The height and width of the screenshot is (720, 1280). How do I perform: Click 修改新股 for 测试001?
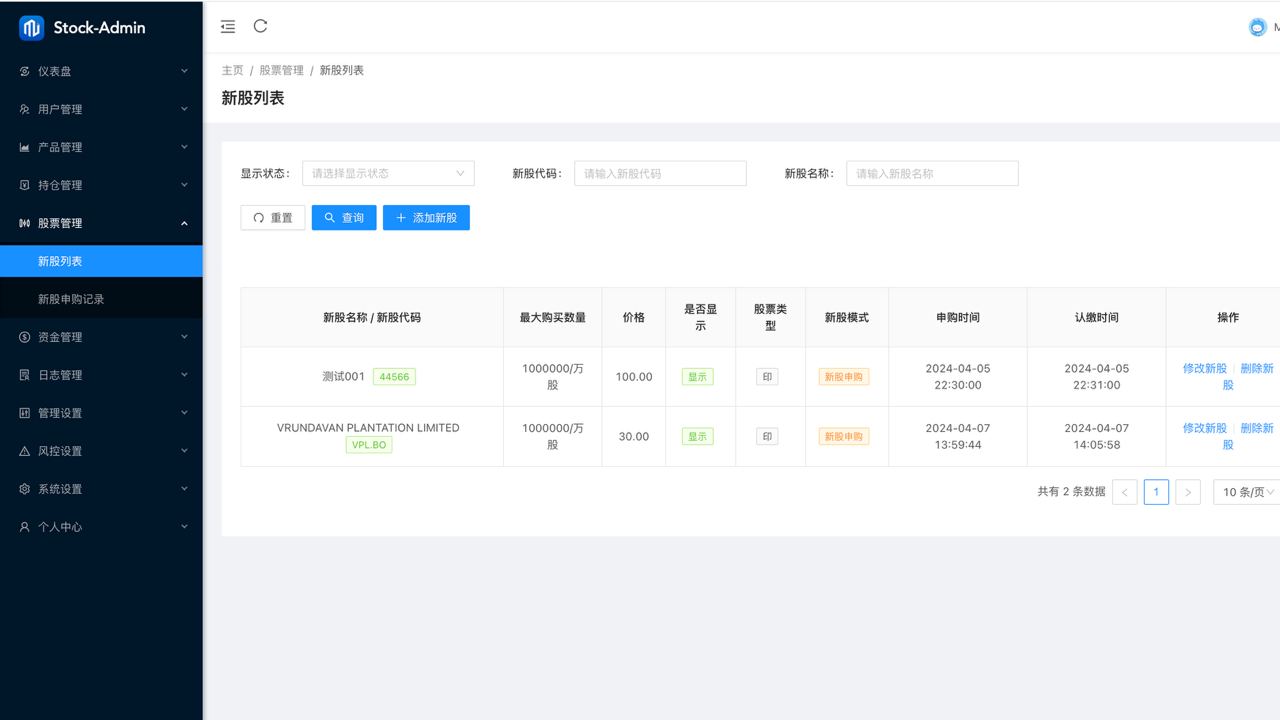click(x=1204, y=368)
